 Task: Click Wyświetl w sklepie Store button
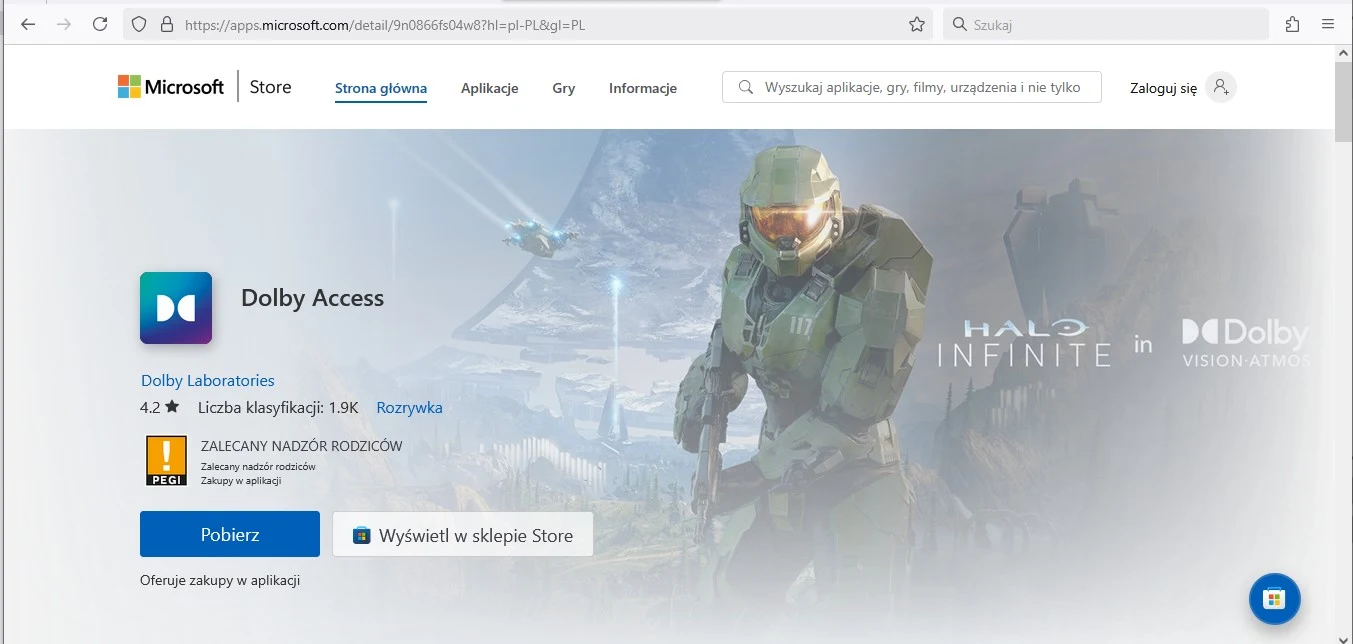point(463,535)
